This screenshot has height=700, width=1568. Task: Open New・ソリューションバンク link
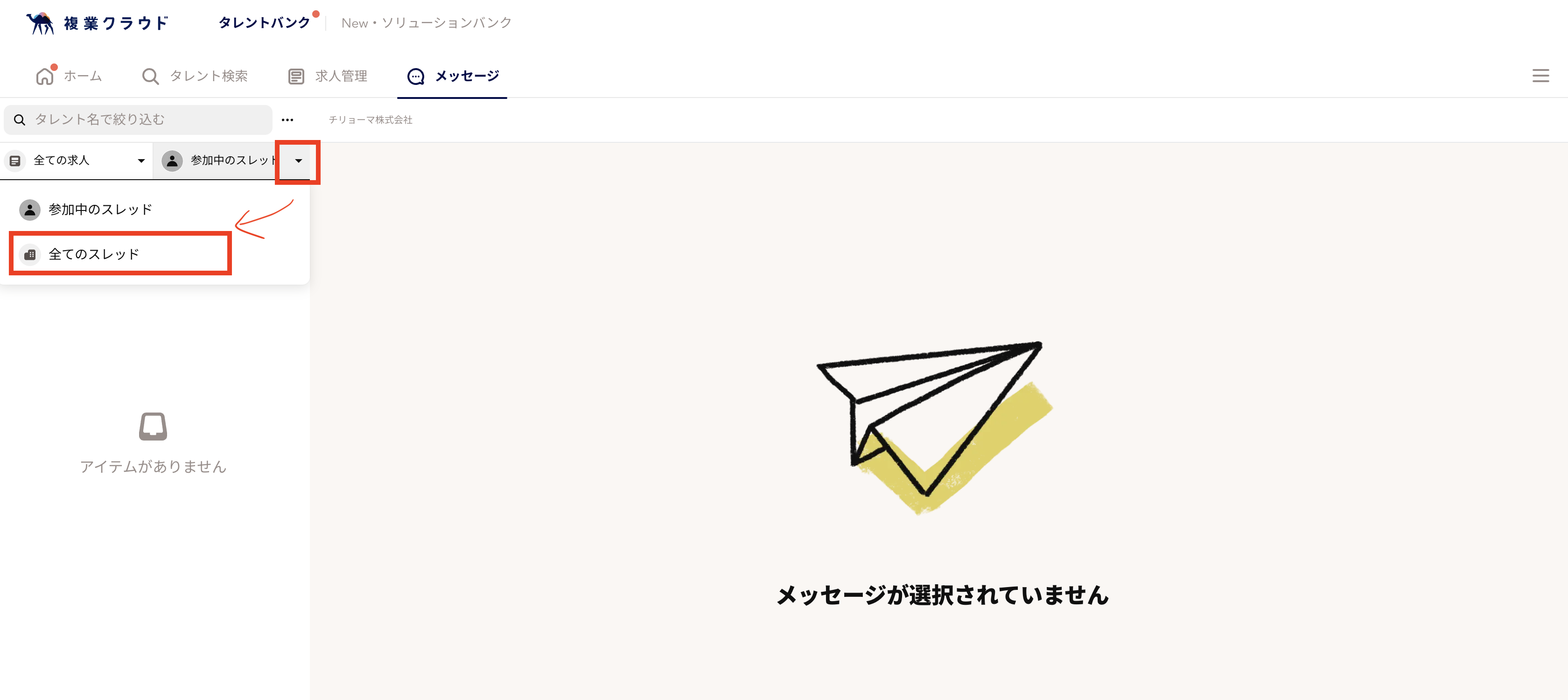coord(426,23)
